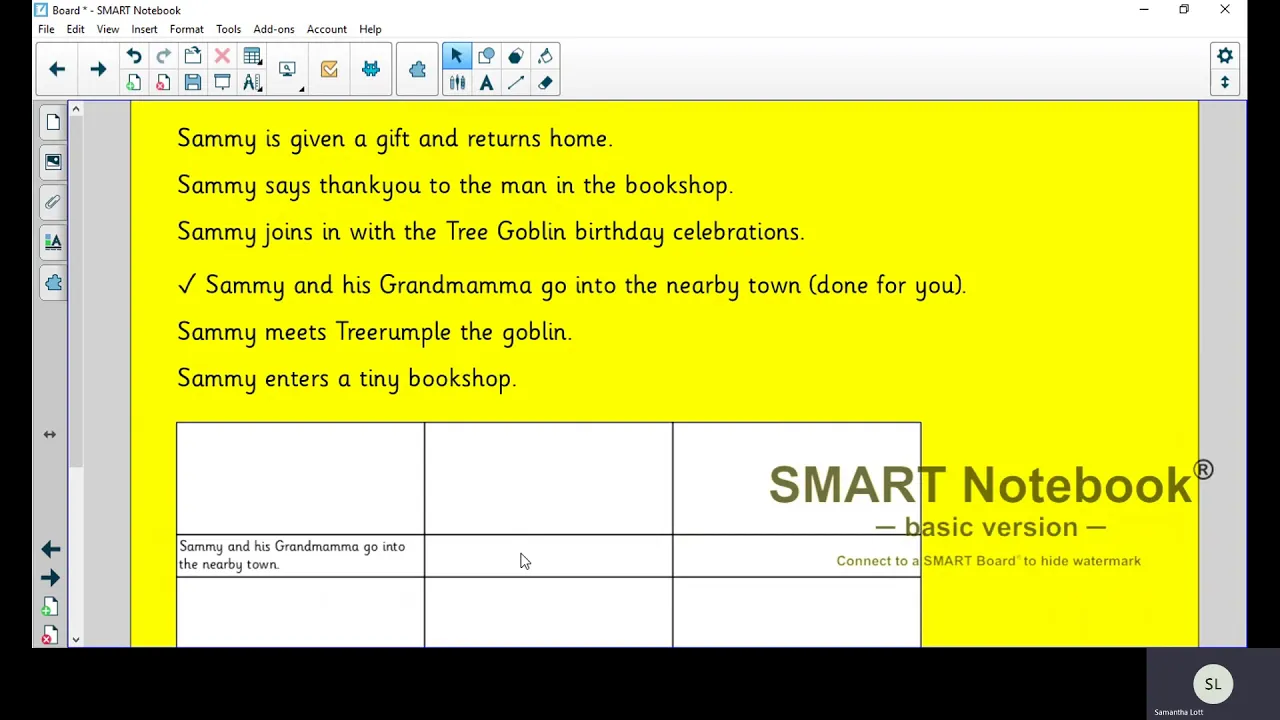Select 'Tree Goblin birthday celebrations' sentence

(x=490, y=232)
